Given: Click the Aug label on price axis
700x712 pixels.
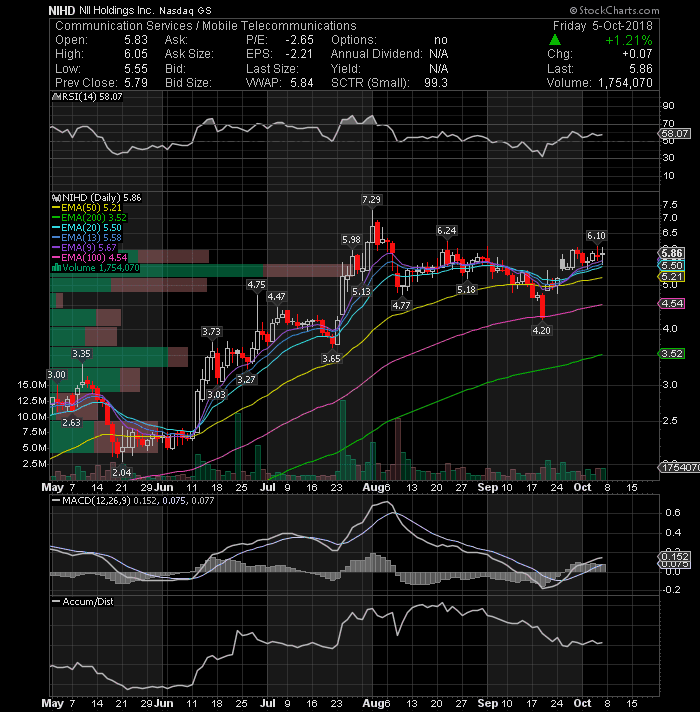Looking at the screenshot, I should tap(373, 487).
